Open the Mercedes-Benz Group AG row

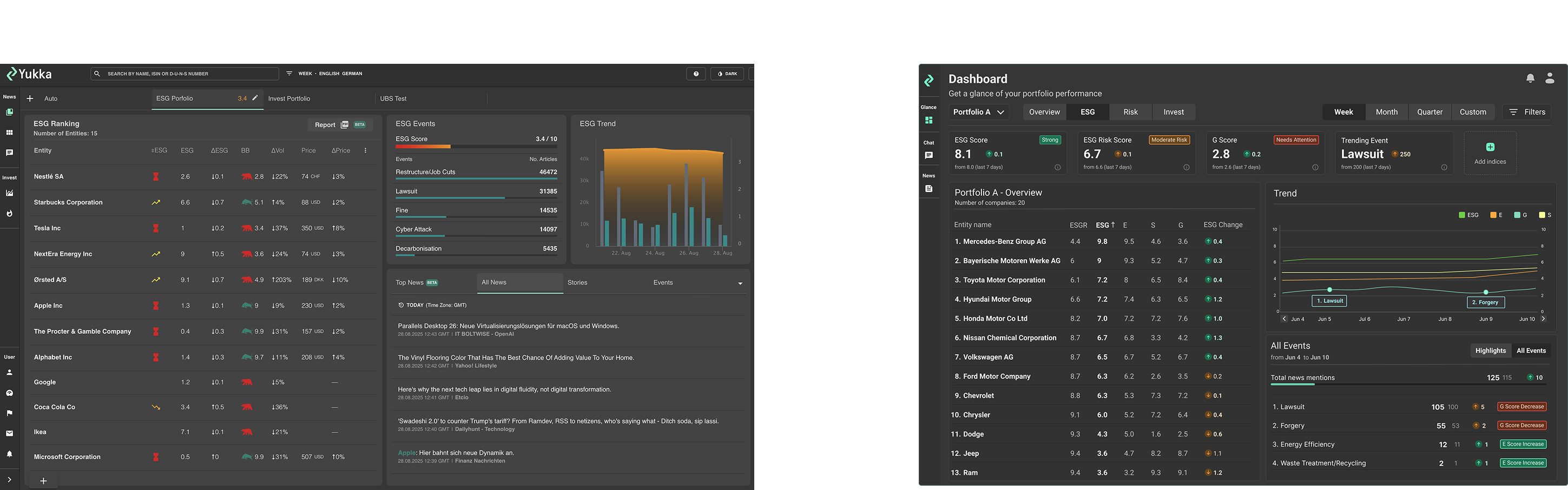tap(1102, 242)
